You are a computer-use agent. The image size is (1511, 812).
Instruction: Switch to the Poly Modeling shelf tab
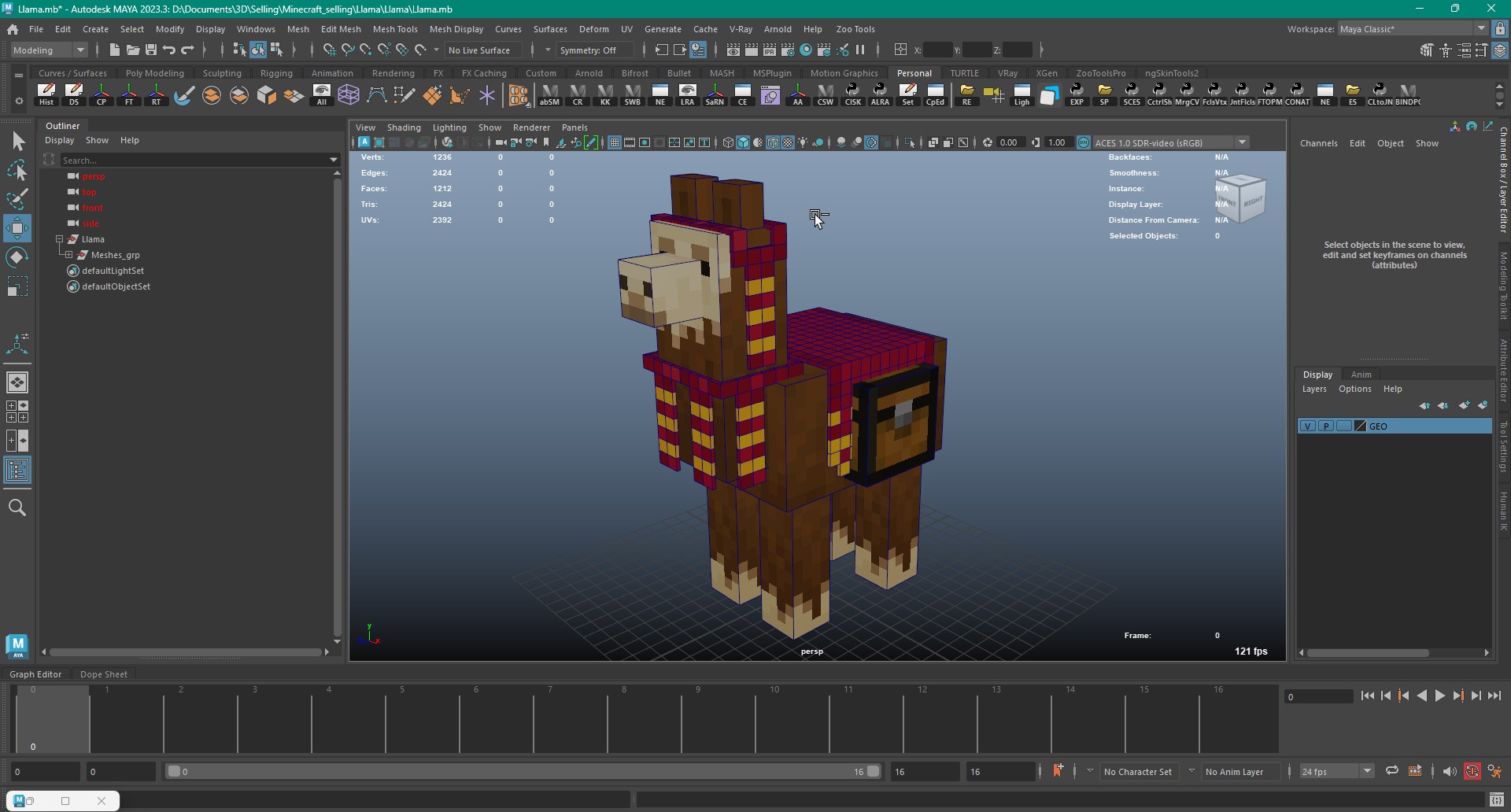pos(155,73)
